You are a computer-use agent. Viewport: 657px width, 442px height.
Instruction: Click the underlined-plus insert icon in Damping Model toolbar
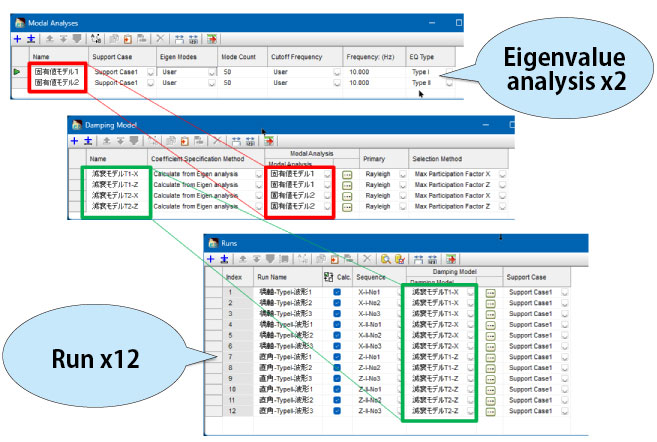(x=88, y=141)
